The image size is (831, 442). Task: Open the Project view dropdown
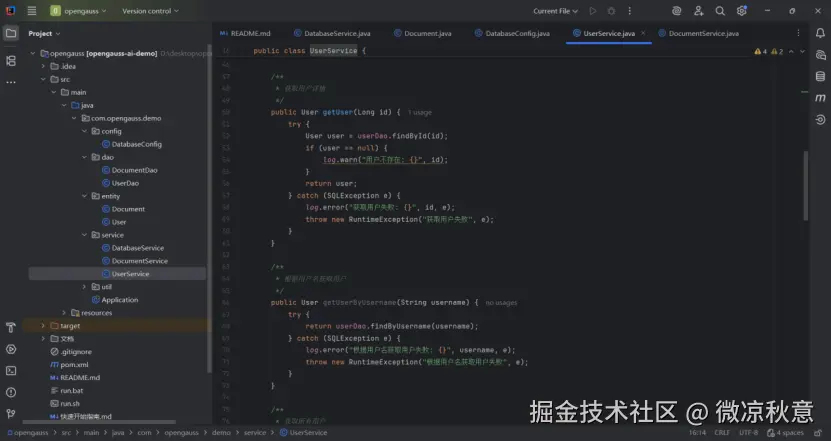pos(45,33)
